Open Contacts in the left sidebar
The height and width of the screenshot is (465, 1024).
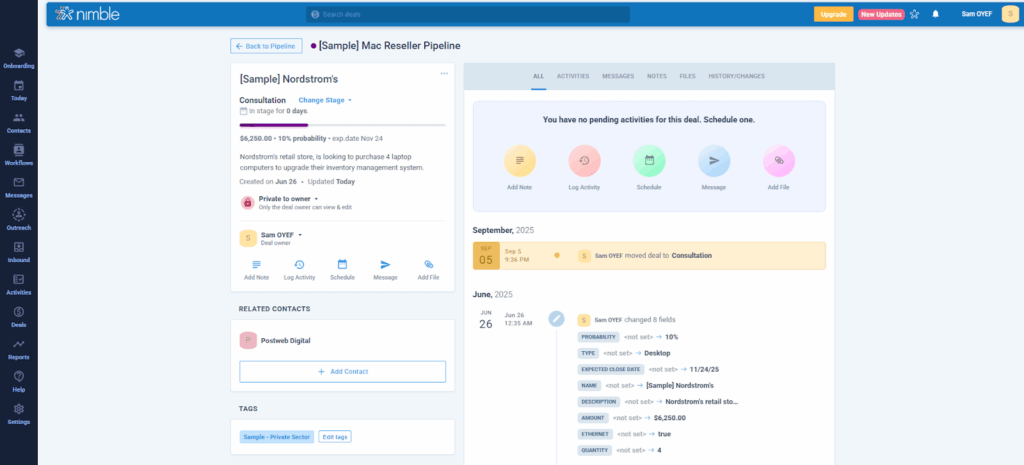pos(18,122)
